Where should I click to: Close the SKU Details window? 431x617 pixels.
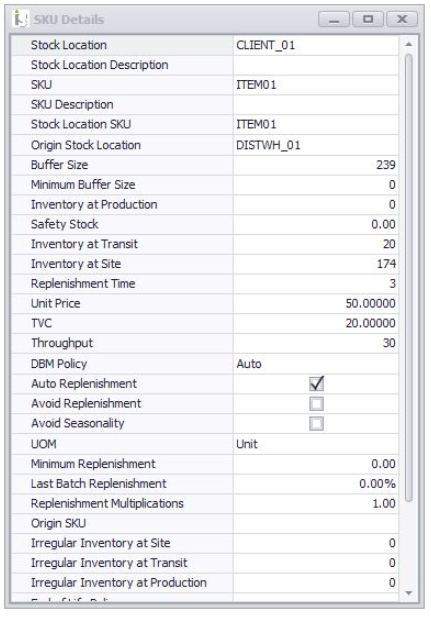tap(402, 19)
